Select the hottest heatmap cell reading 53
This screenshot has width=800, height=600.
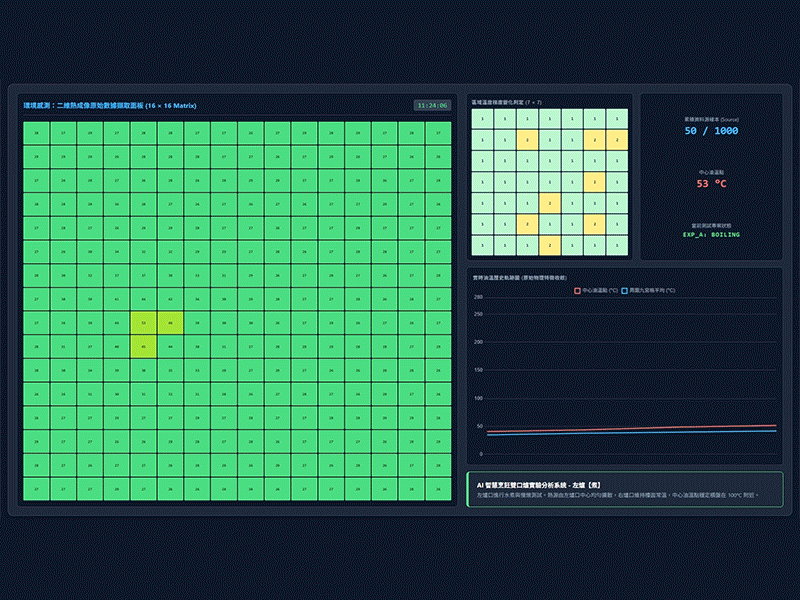coord(143,323)
